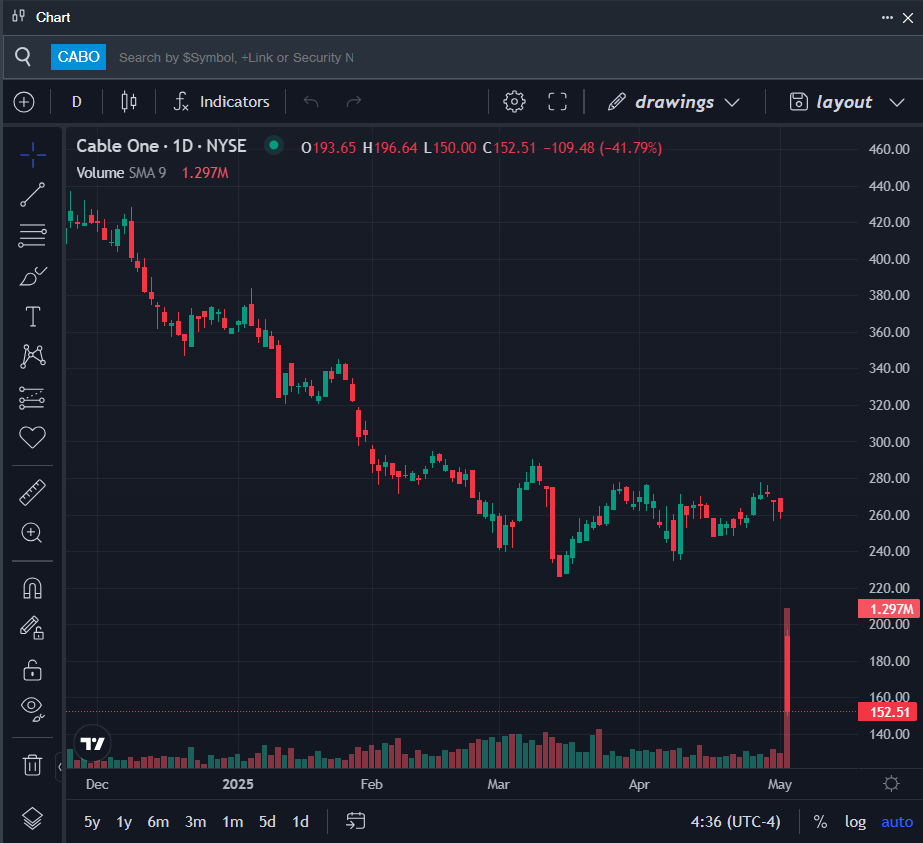This screenshot has width=923, height=843.
Task: Select the Text annotation tool
Action: (x=32, y=316)
